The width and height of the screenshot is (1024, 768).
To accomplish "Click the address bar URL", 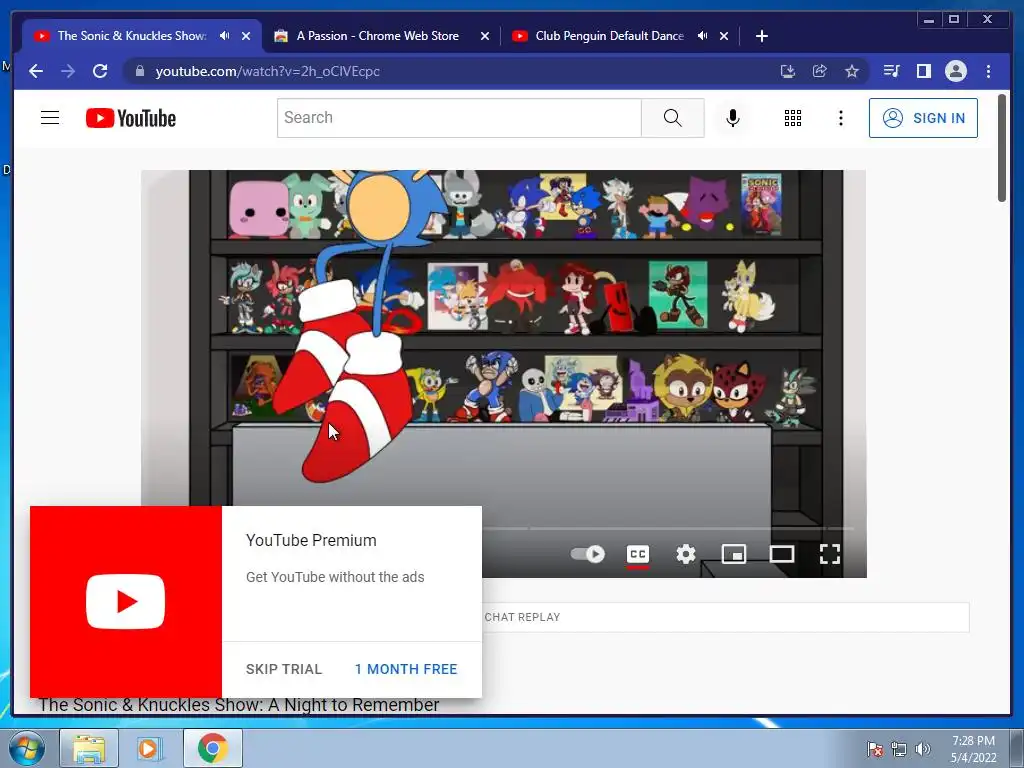I will tap(267, 71).
